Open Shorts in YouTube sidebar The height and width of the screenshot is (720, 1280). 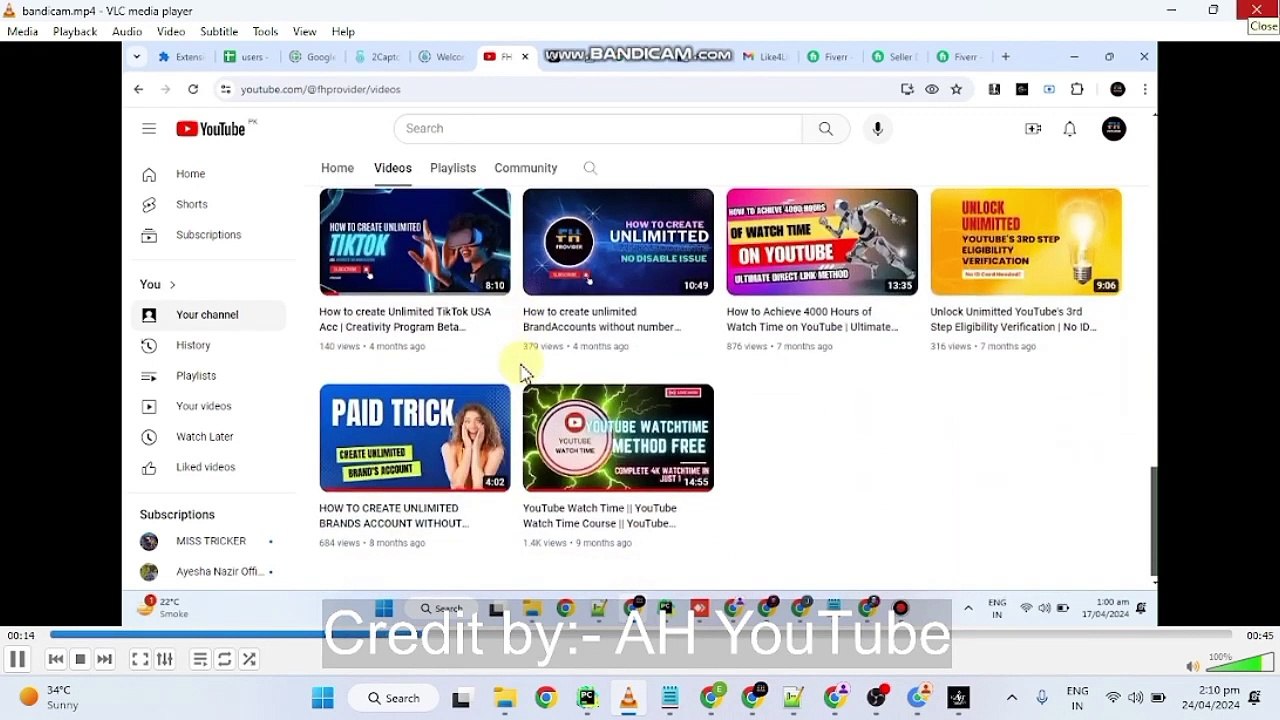208,204
